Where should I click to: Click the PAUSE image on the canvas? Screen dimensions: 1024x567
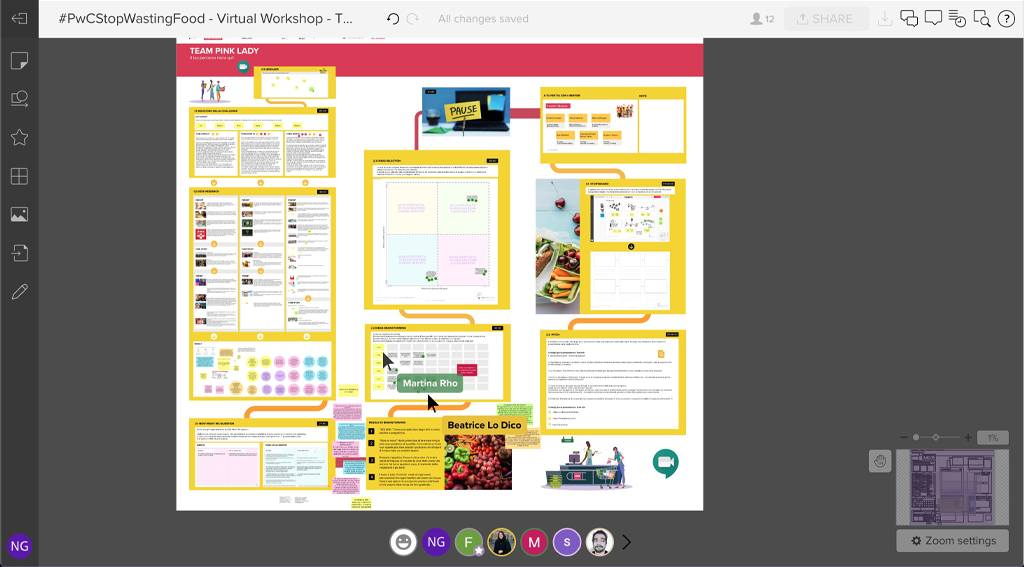(466, 111)
